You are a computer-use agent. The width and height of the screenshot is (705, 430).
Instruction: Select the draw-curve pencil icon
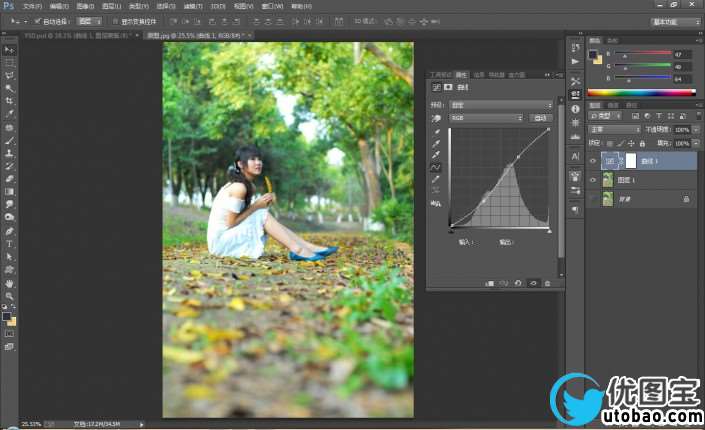tap(436, 179)
